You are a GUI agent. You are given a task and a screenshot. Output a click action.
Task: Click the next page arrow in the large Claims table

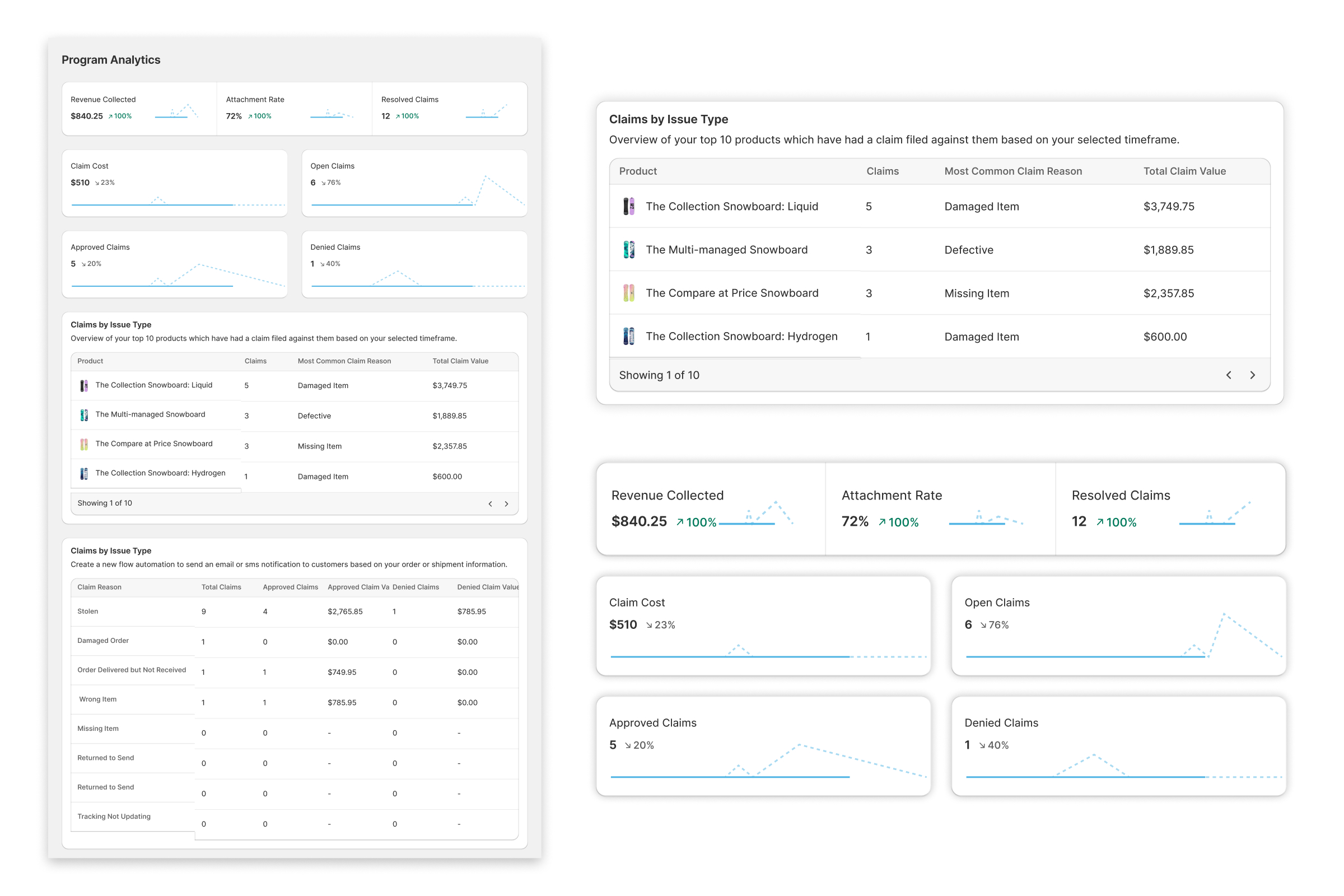[1252, 375]
